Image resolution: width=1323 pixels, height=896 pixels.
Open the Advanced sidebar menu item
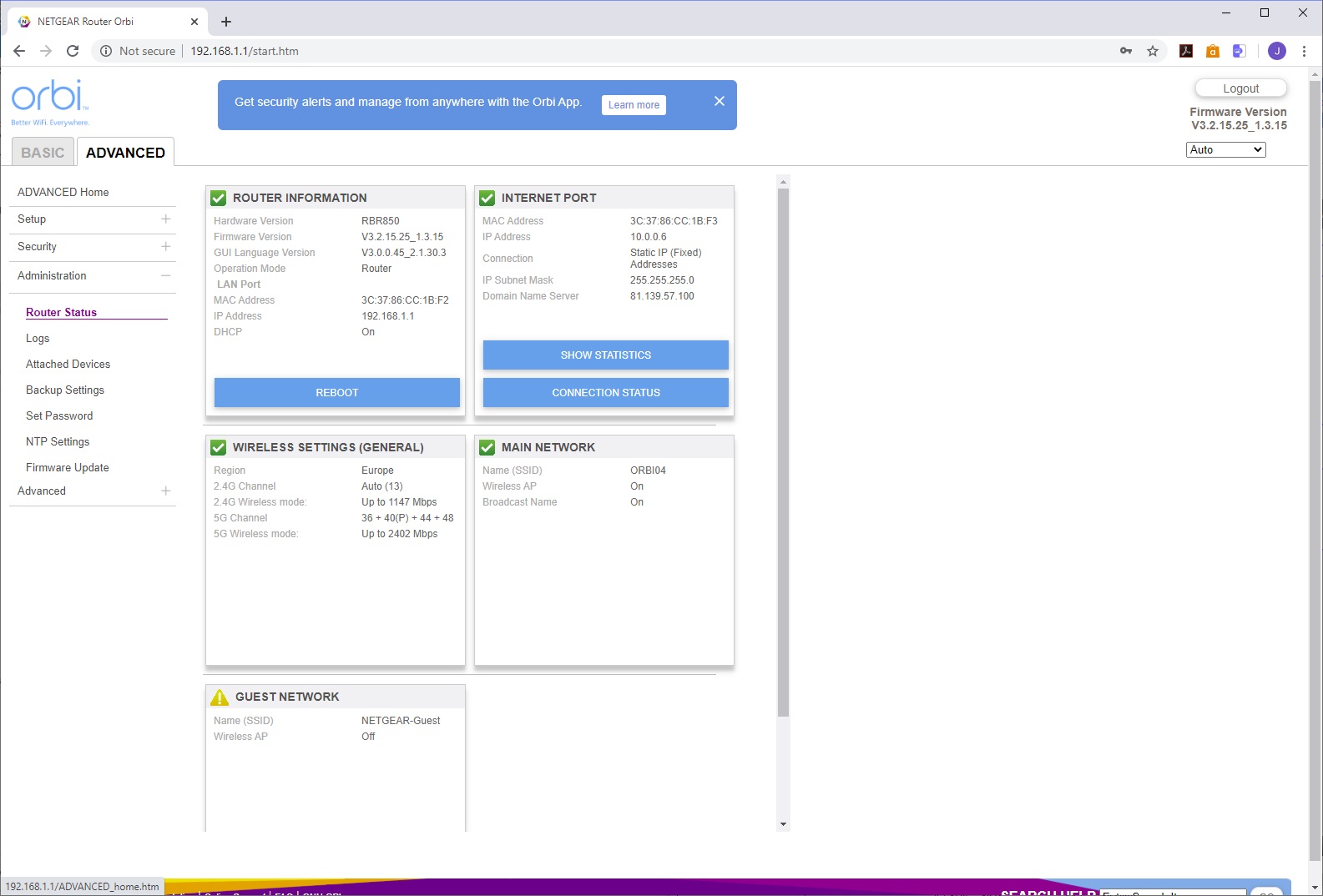[42, 491]
